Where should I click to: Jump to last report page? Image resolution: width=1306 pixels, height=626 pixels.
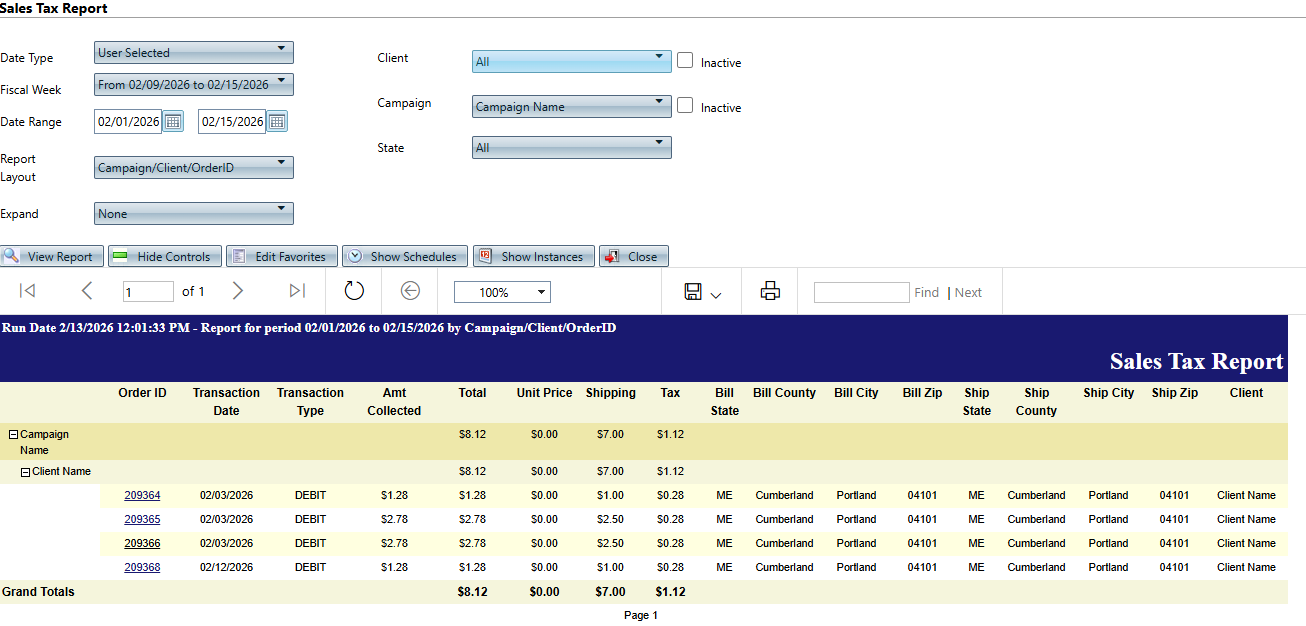(x=296, y=291)
